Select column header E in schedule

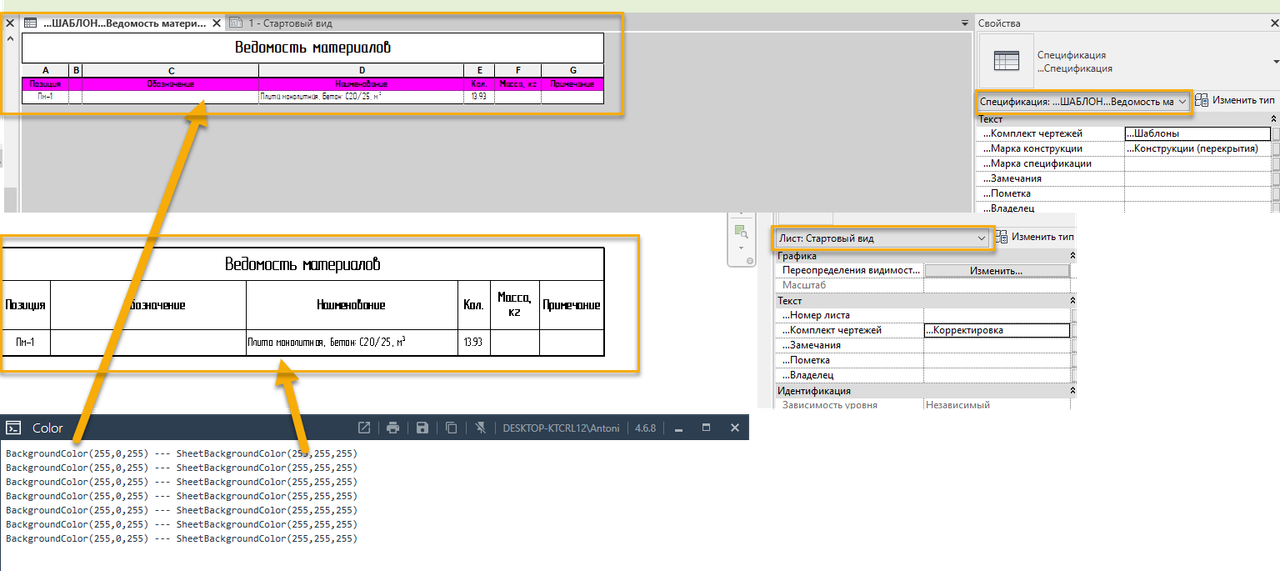(x=479, y=70)
